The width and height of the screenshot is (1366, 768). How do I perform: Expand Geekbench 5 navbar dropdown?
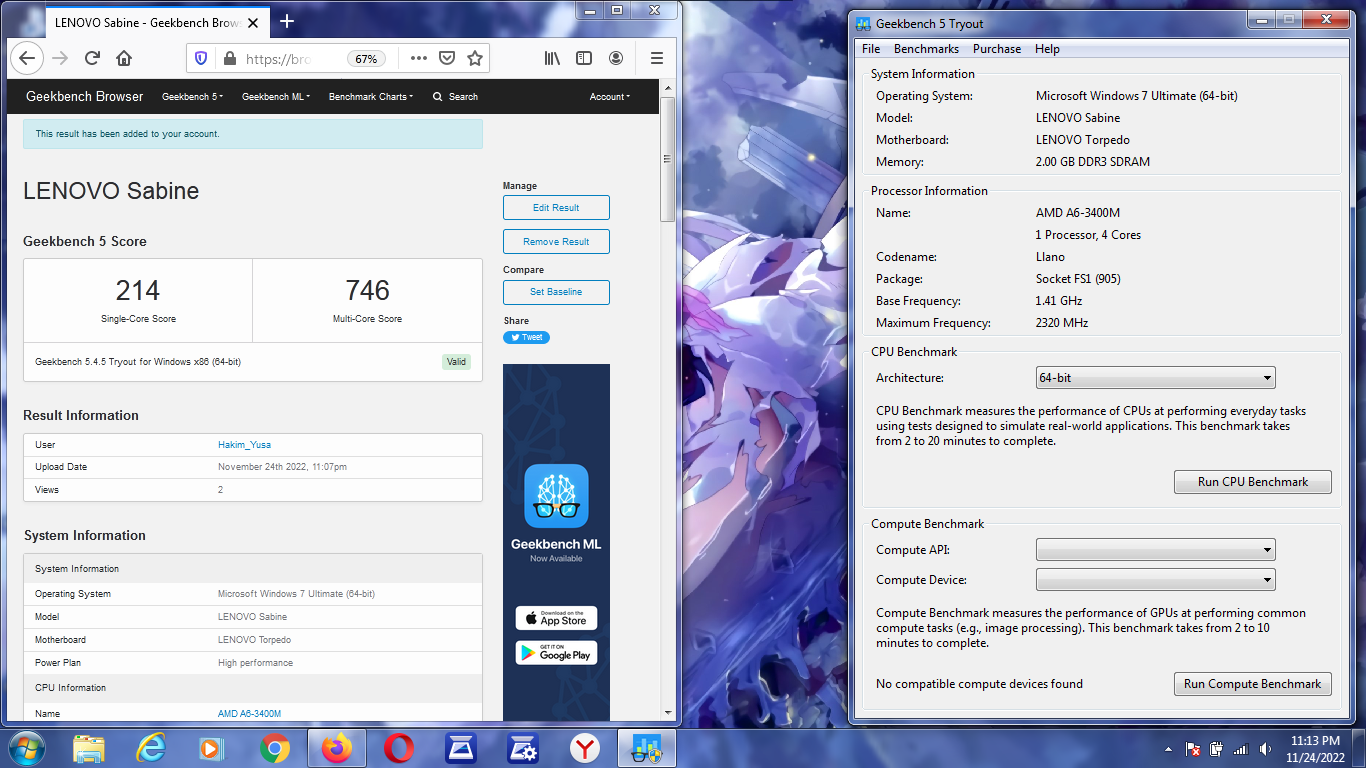(192, 97)
